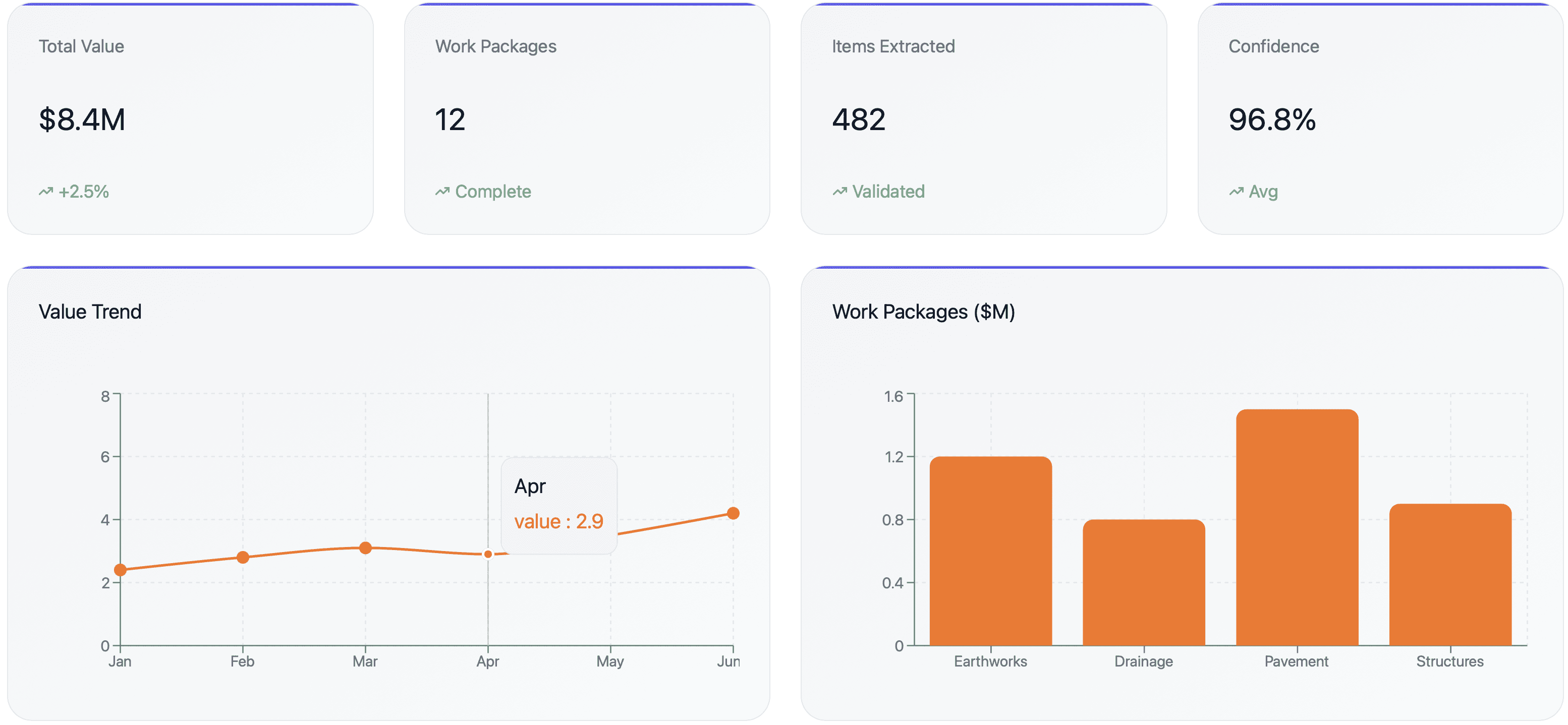
Task: Click the Value Trend chart title
Action: click(90, 312)
